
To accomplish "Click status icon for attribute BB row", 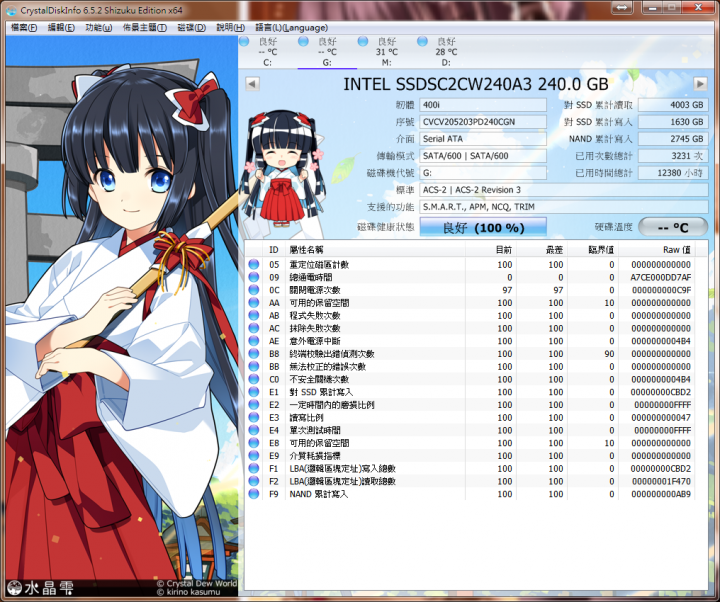I will click(x=253, y=366).
